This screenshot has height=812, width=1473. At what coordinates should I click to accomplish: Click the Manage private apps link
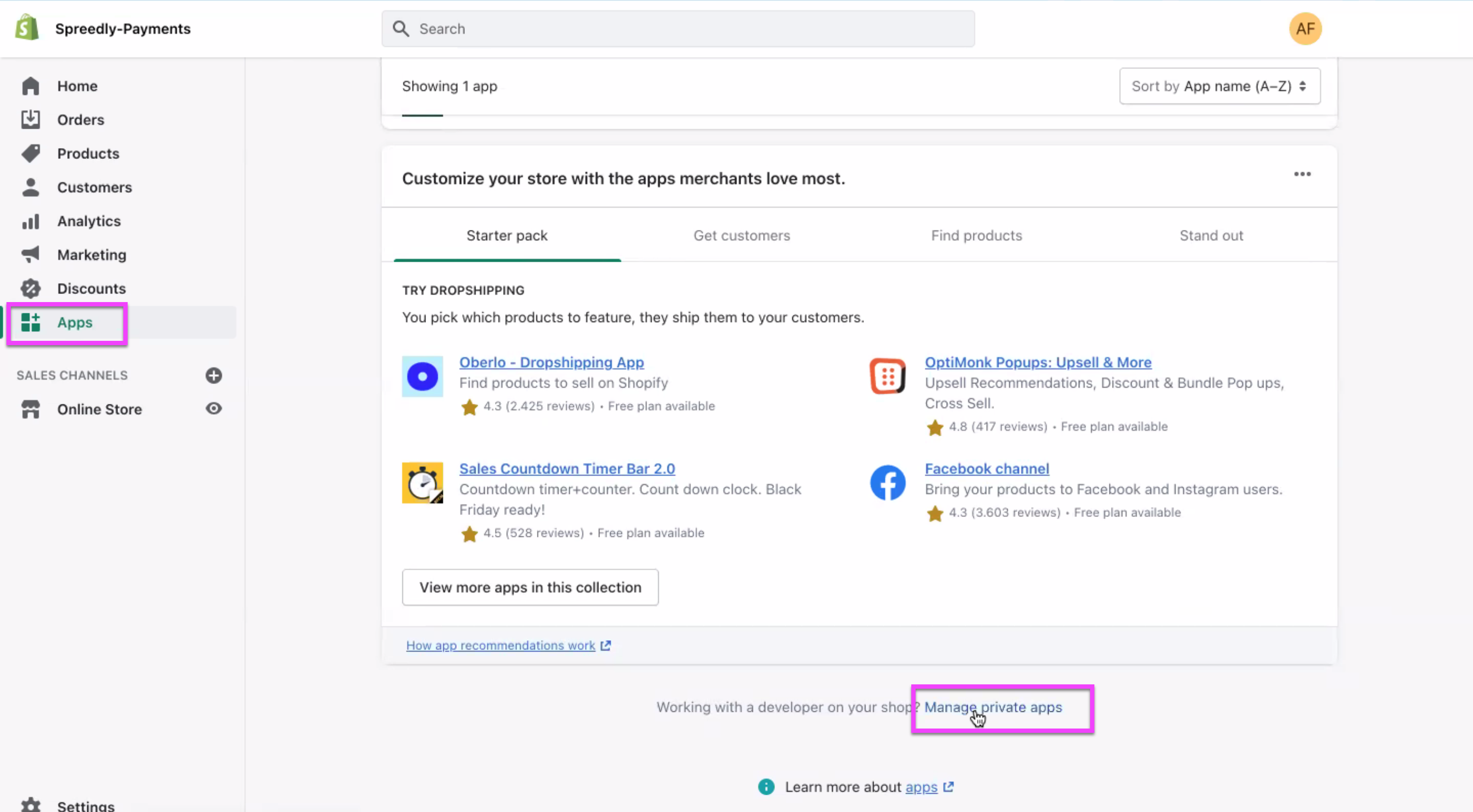click(x=993, y=707)
